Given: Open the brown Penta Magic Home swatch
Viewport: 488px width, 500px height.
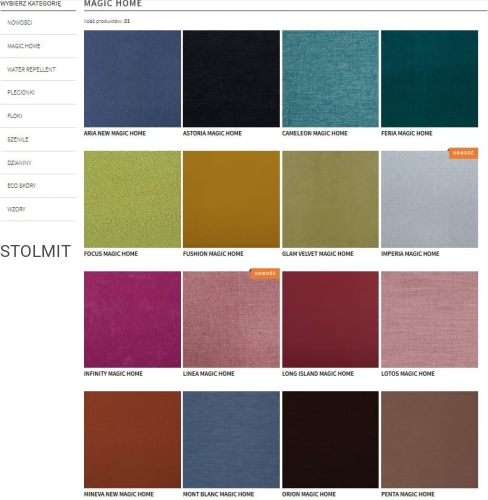Looking at the screenshot, I should 429,440.
